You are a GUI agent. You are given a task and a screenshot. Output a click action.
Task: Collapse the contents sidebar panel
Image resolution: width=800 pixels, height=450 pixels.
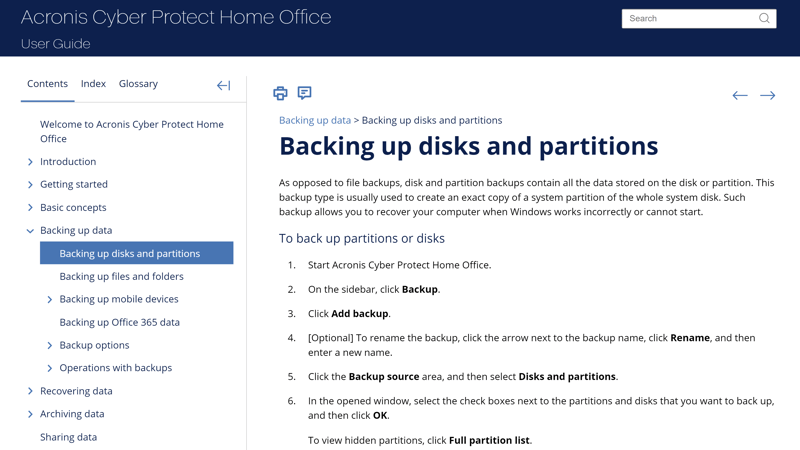coord(223,85)
